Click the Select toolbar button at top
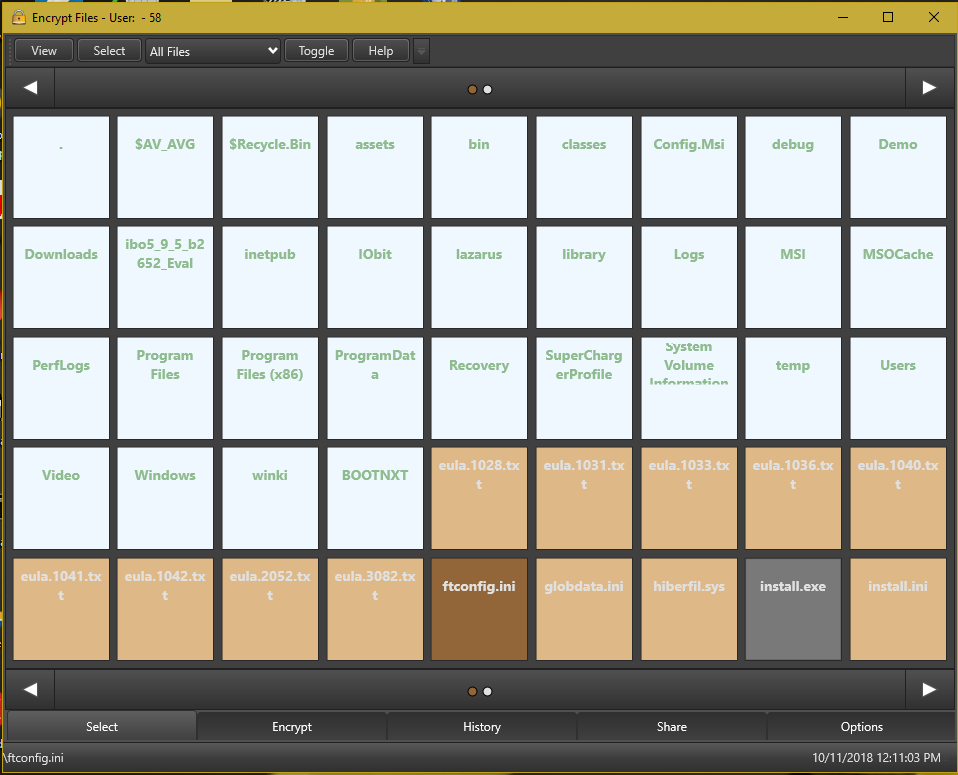Viewport: 958px width, 775px height. coord(109,51)
